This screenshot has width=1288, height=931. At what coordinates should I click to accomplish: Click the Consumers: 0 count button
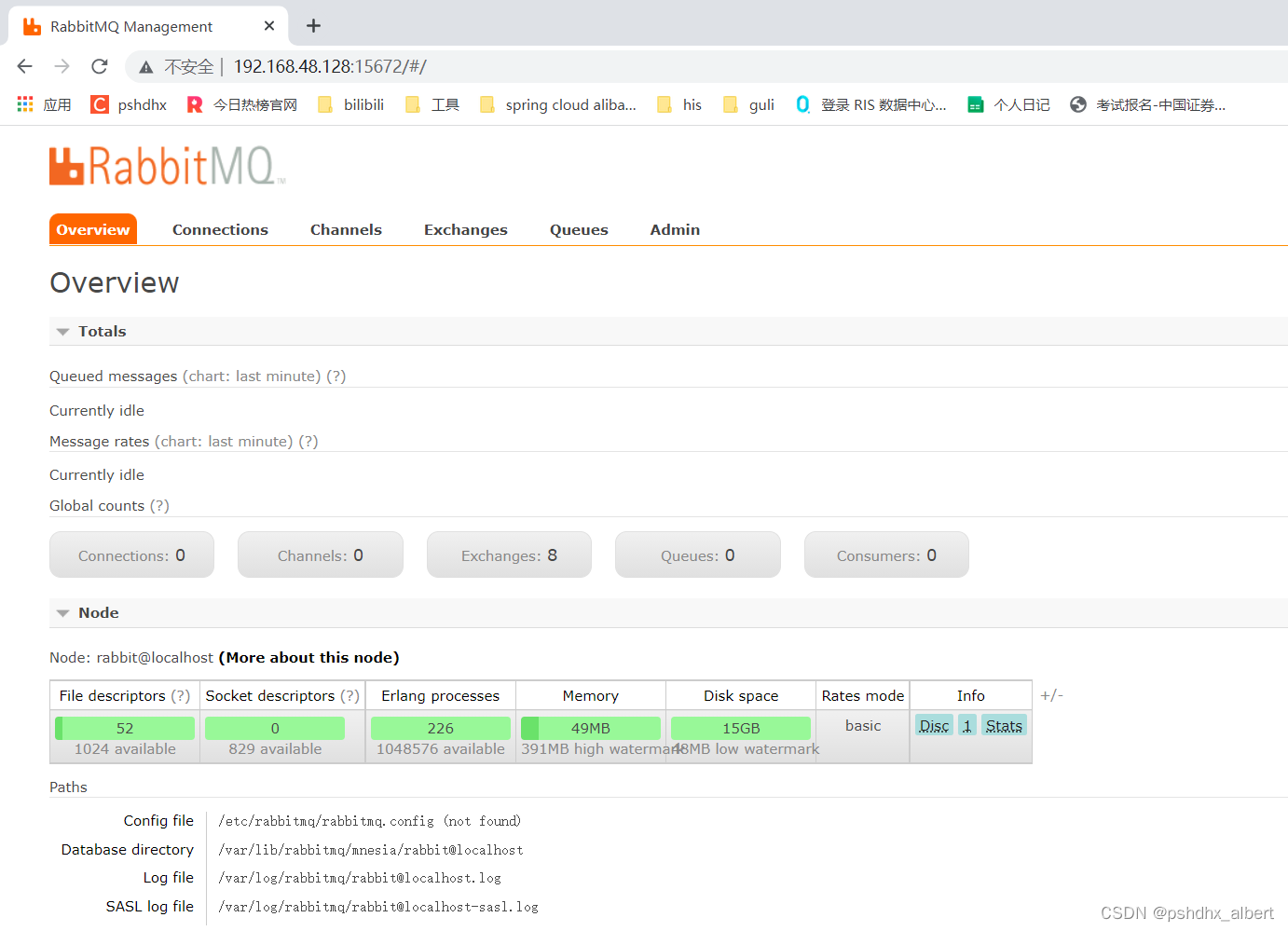point(886,554)
